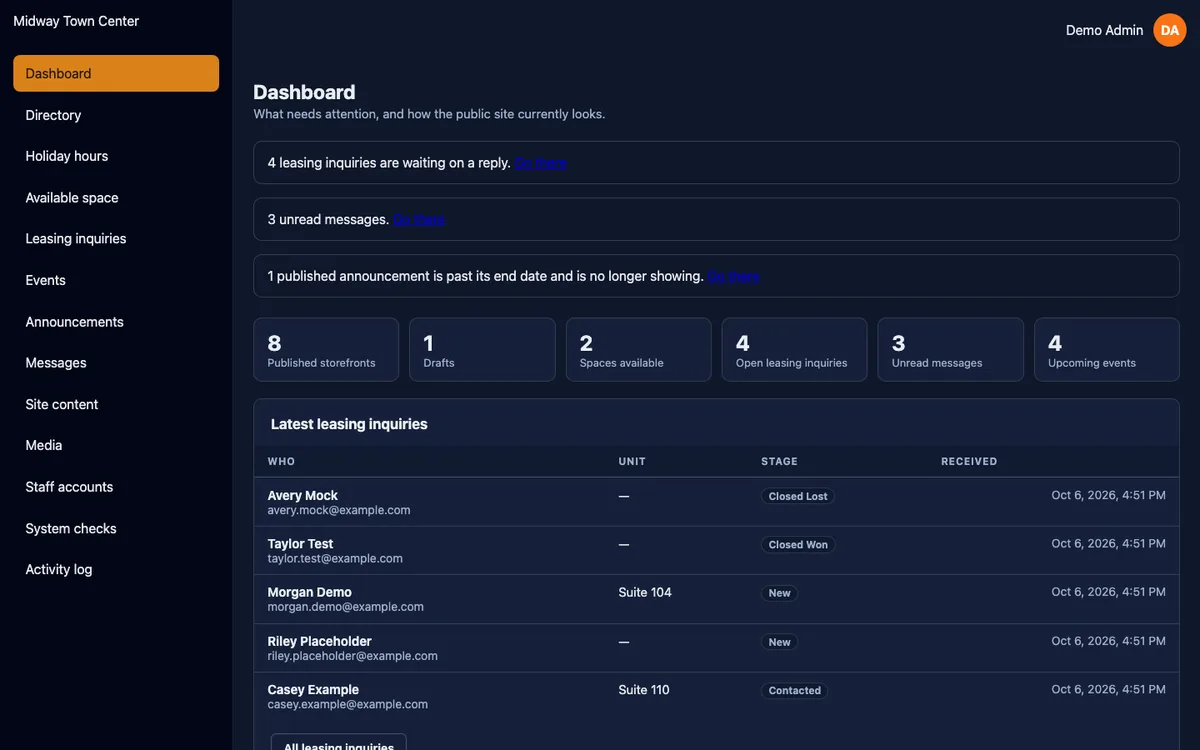The width and height of the screenshot is (1200, 750).
Task: Click the New badge in Morgan Demo's row
Action: pos(779,593)
